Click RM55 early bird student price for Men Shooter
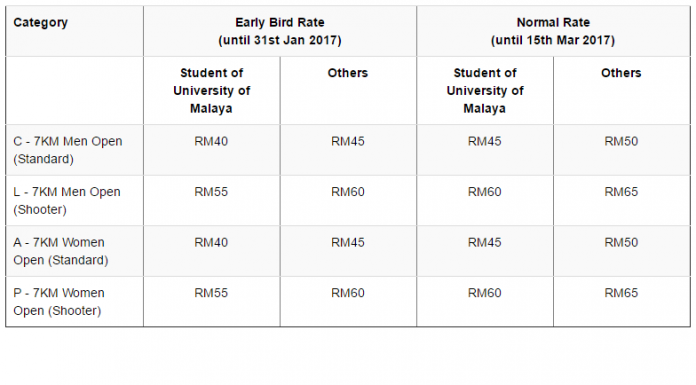Image resolution: width=696 pixels, height=385 pixels. pos(211,192)
